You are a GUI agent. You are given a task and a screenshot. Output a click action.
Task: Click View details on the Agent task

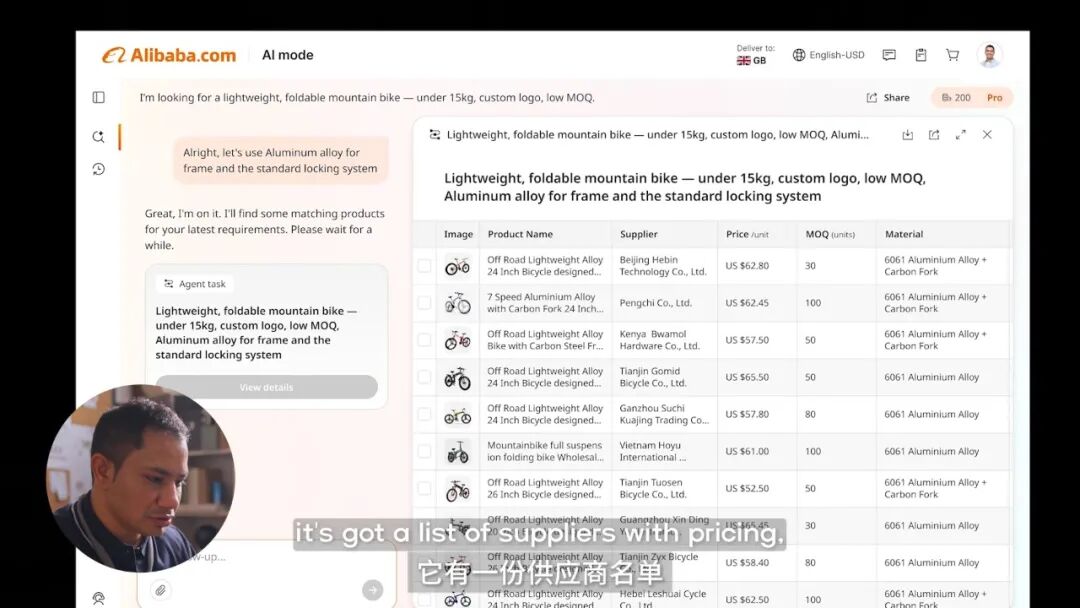265,386
